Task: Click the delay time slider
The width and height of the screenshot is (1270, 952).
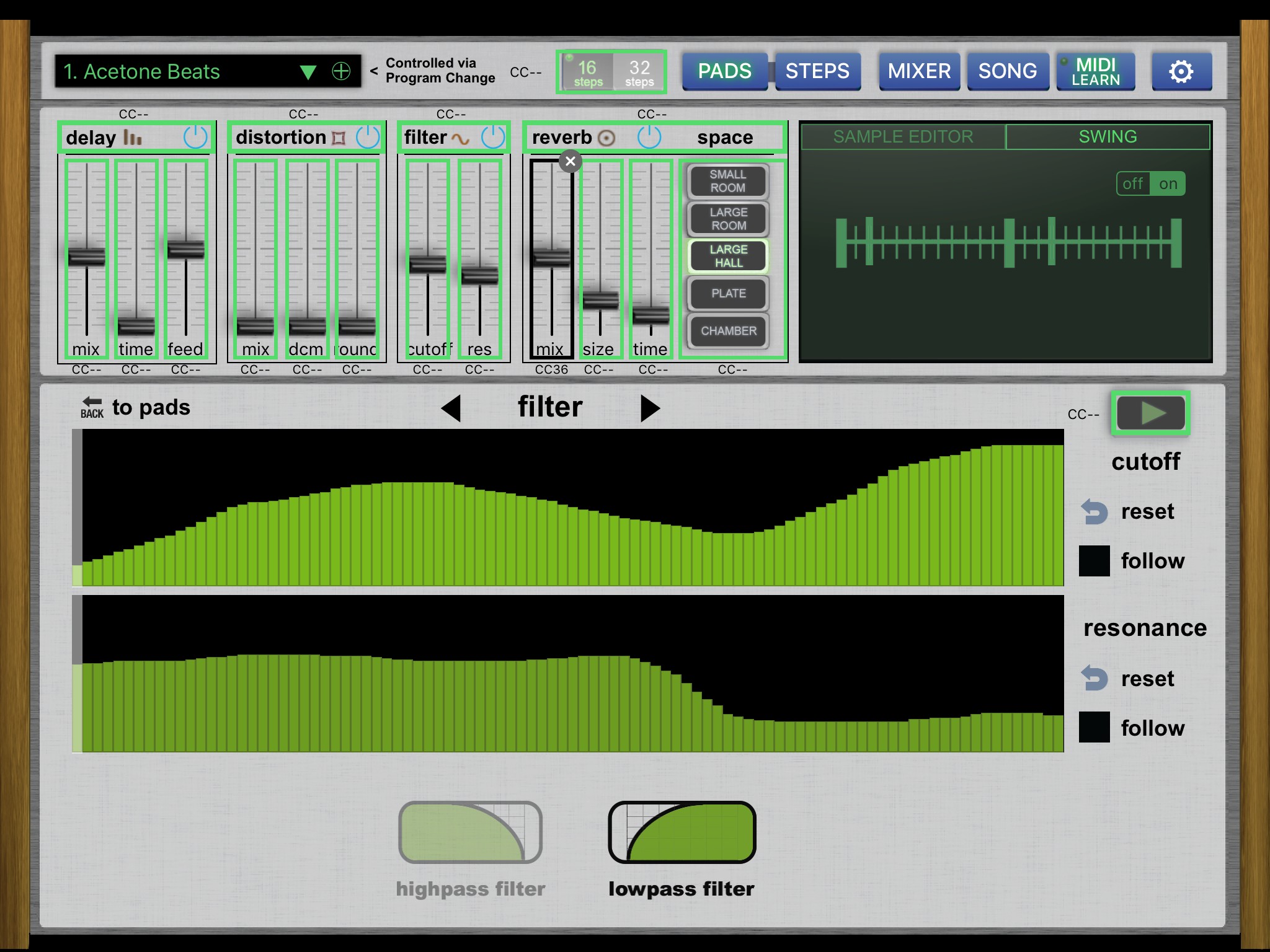Action: (x=136, y=259)
